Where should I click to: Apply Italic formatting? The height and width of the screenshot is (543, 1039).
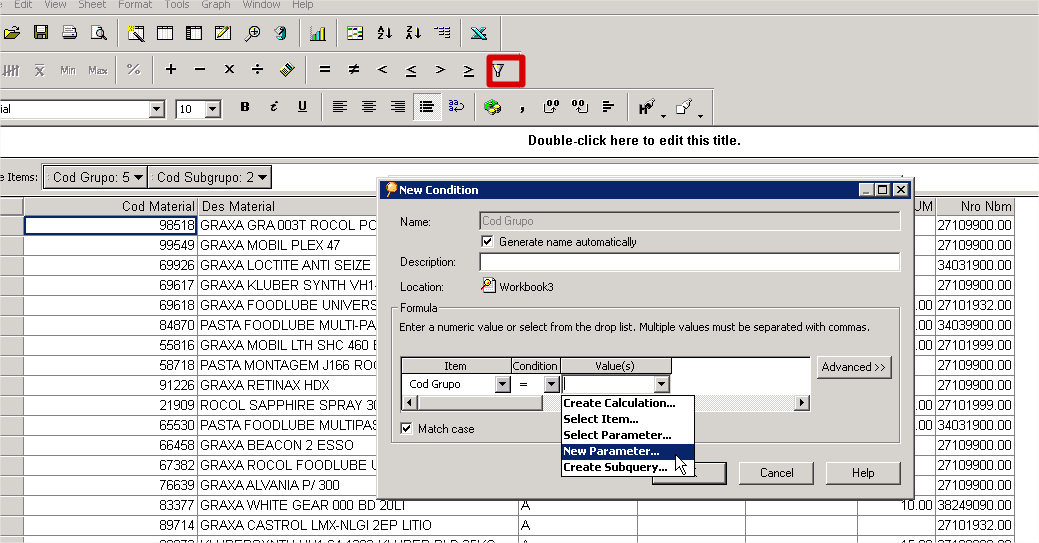pyautogui.click(x=274, y=107)
